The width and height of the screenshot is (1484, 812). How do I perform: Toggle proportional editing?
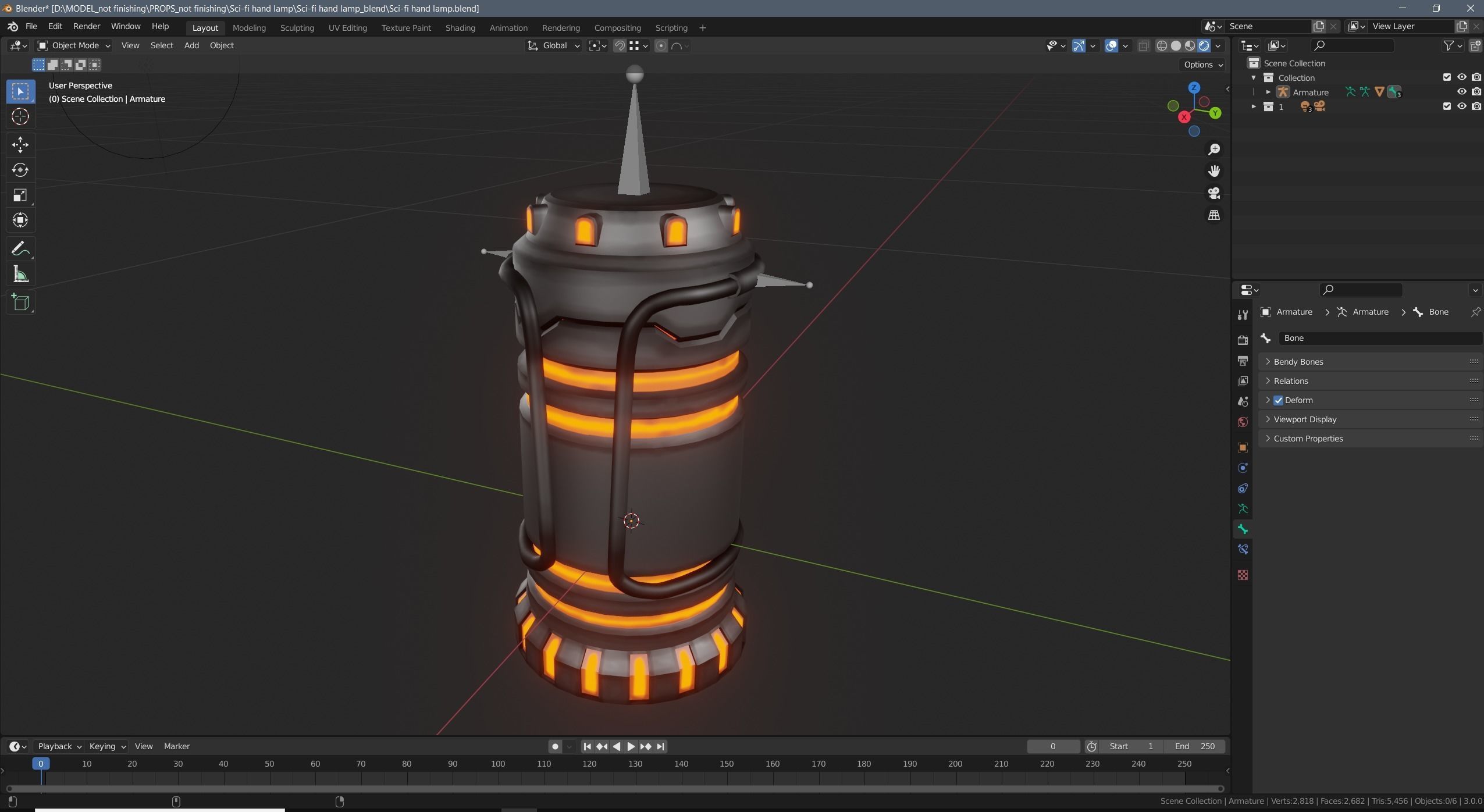pyautogui.click(x=661, y=45)
